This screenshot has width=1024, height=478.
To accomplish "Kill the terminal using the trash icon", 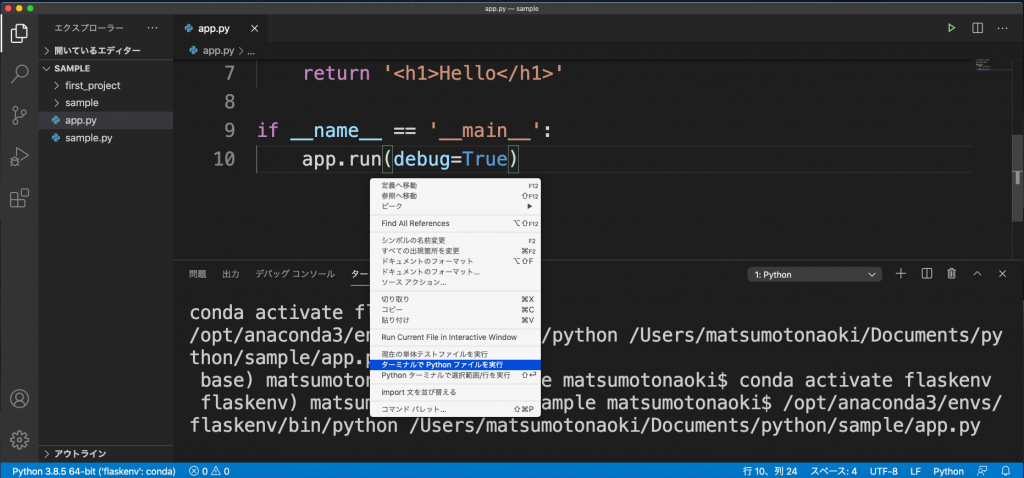I will [952, 273].
